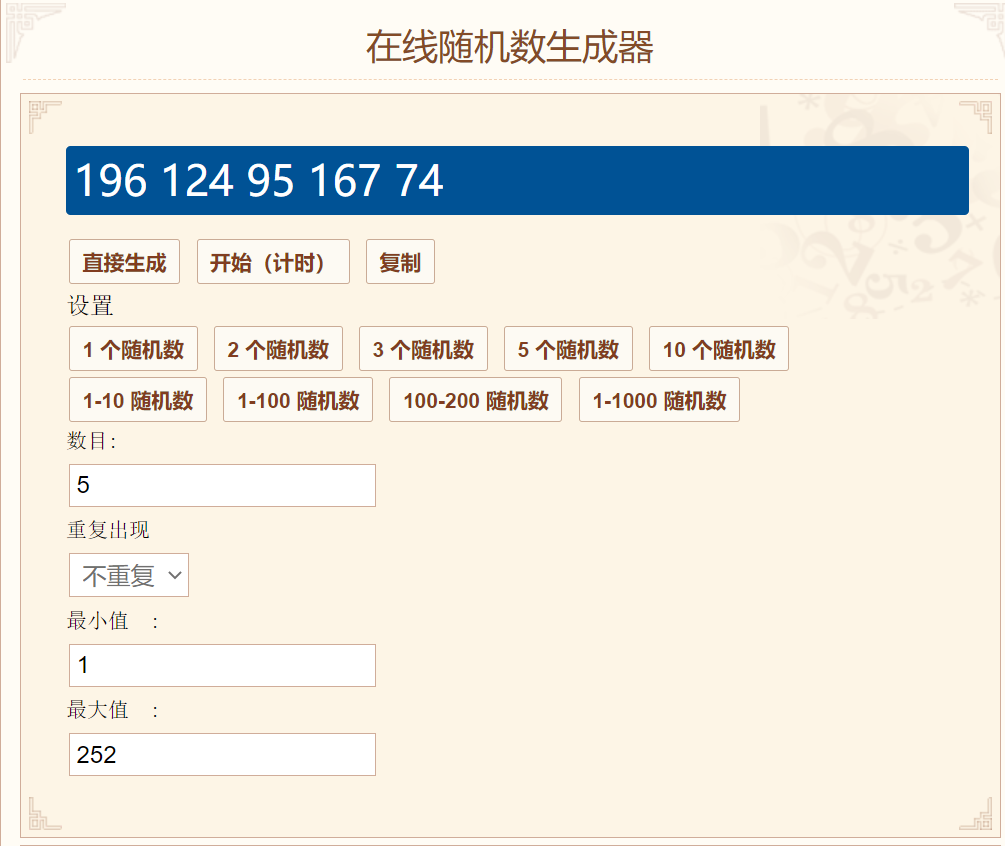The width and height of the screenshot is (1005, 846).
Task: Choose the 5 个随机数 preset
Action: point(569,349)
